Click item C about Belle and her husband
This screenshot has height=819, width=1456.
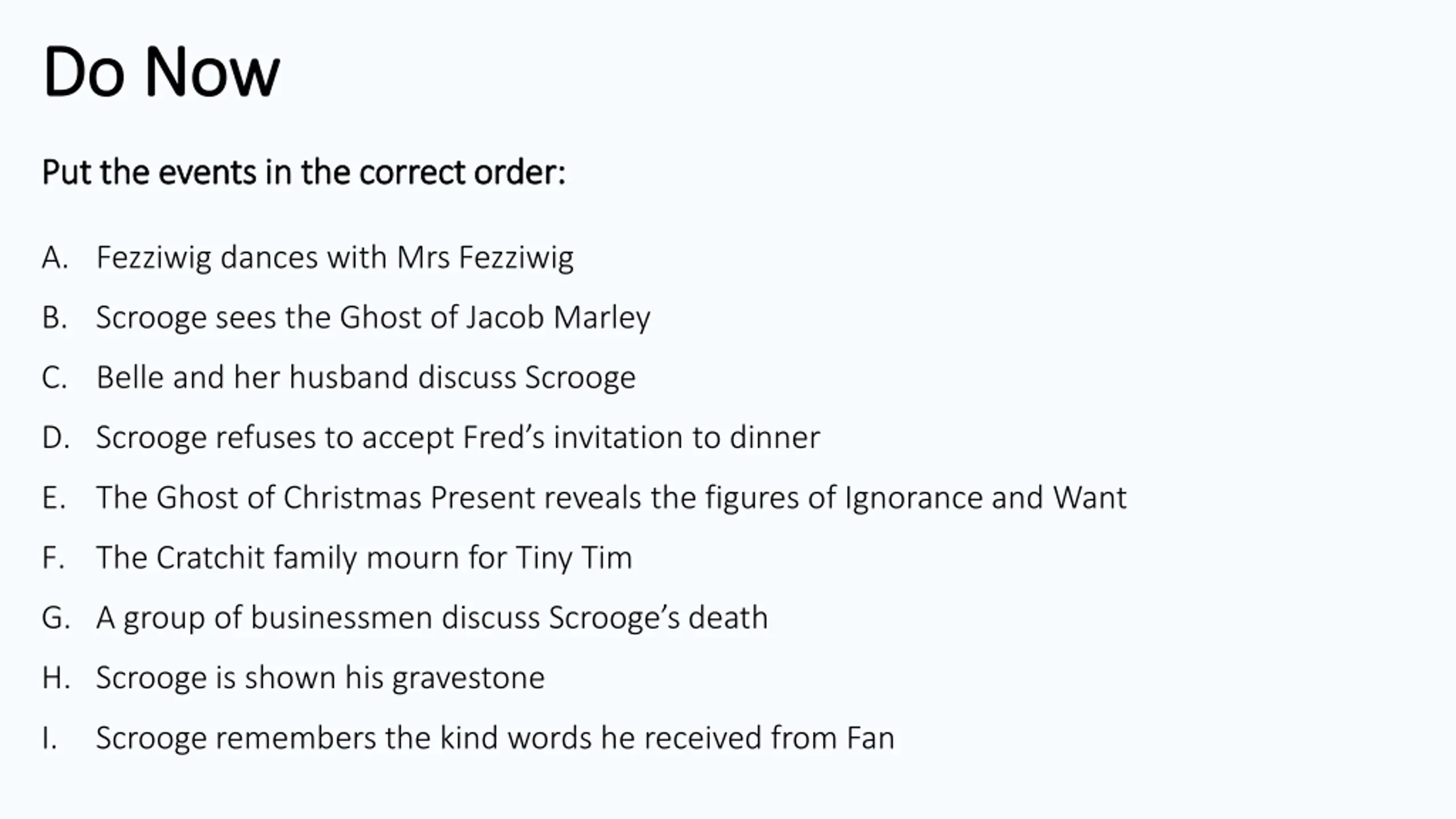pos(366,378)
